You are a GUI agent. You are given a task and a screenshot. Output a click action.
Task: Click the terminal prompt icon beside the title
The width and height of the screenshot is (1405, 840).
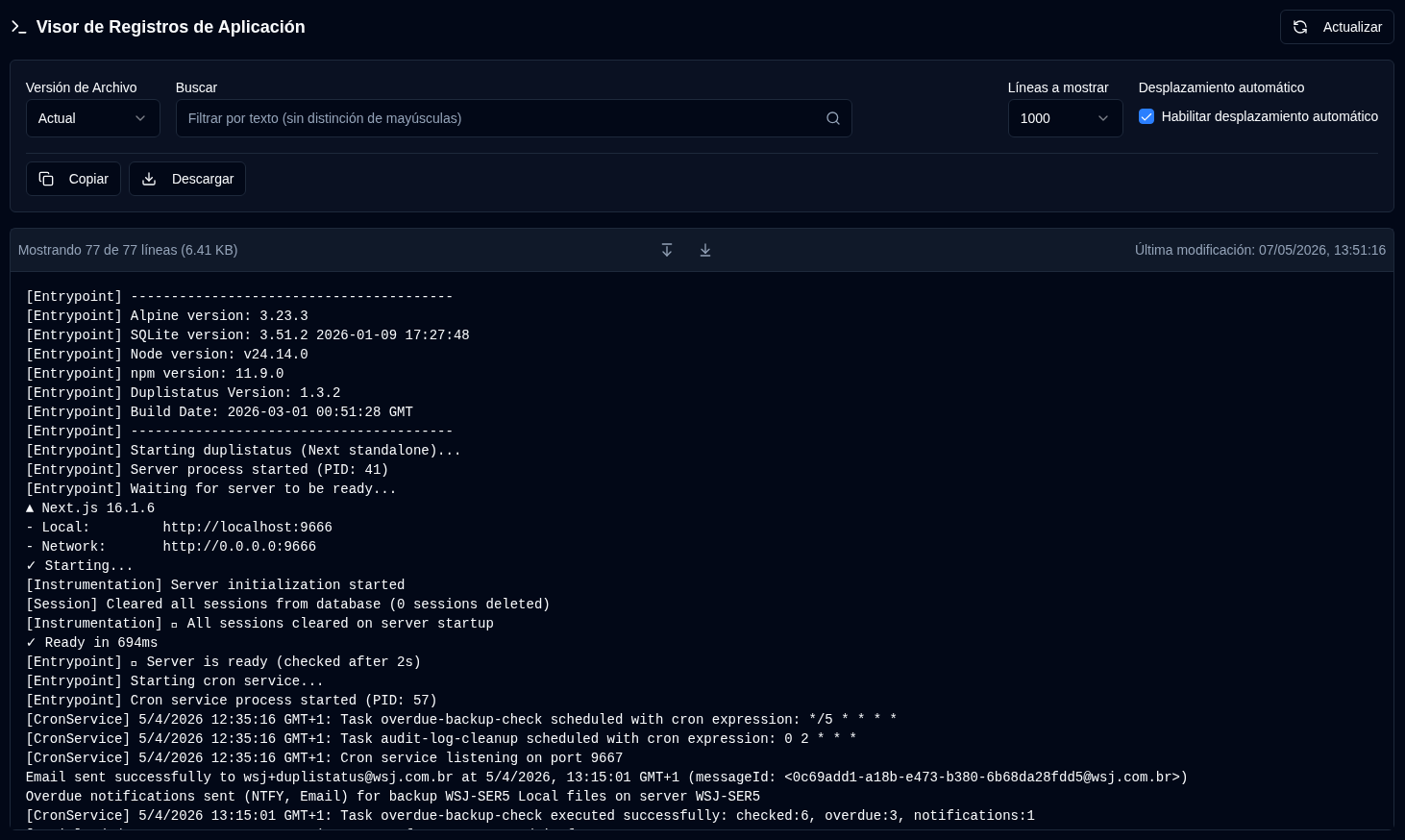point(18,27)
